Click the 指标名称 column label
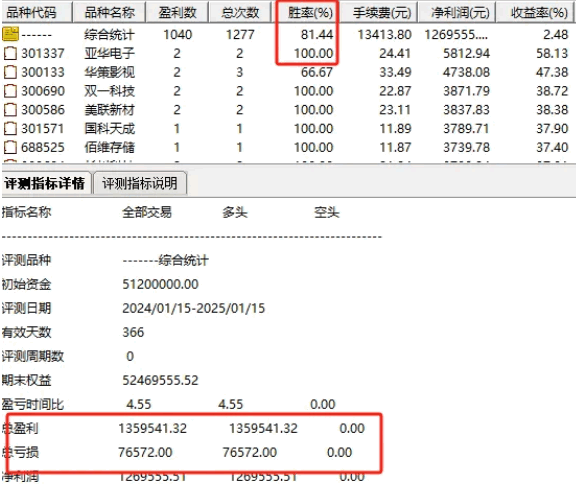 tap(26, 212)
